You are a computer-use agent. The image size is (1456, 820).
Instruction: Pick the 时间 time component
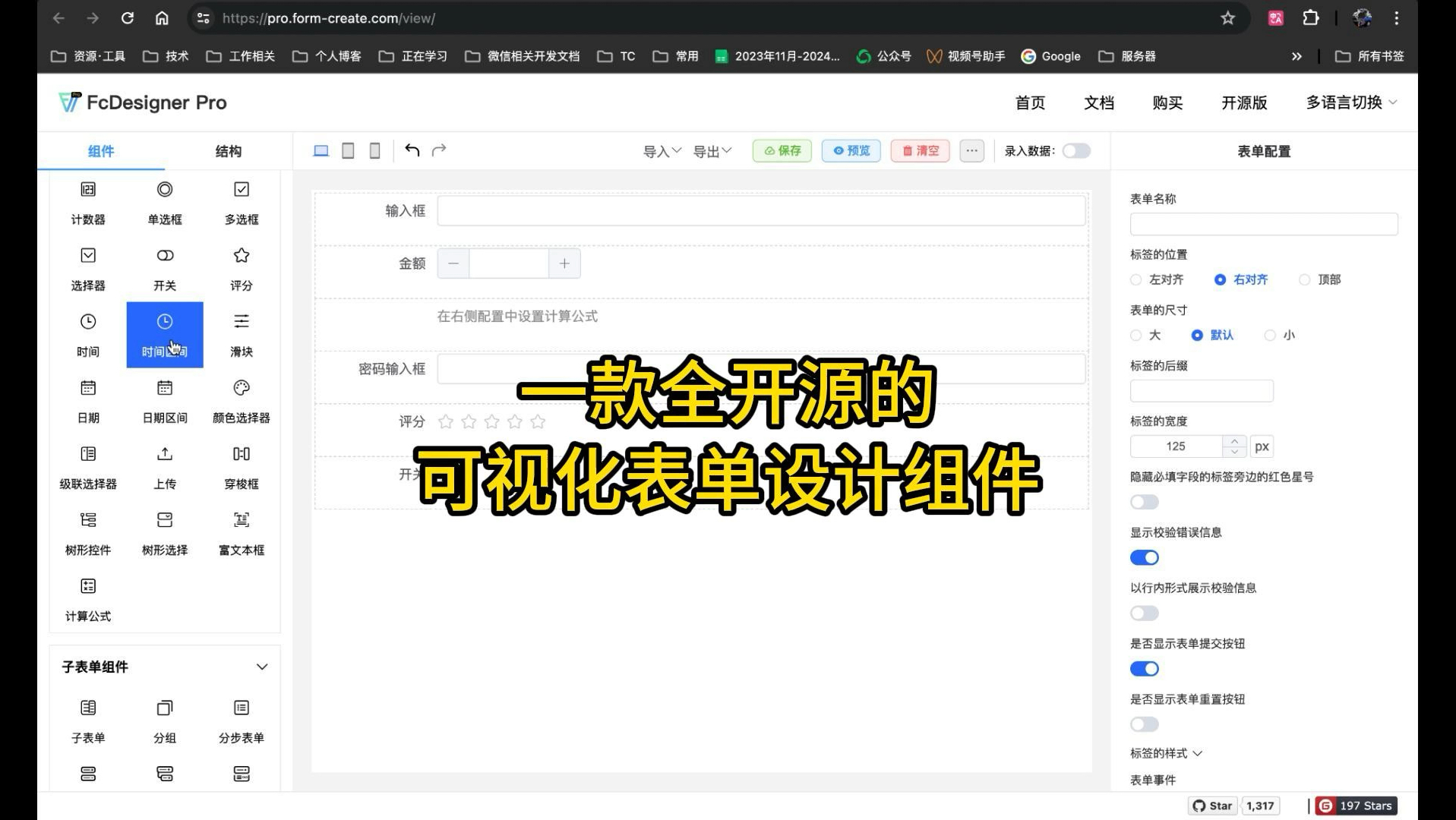tap(88, 335)
